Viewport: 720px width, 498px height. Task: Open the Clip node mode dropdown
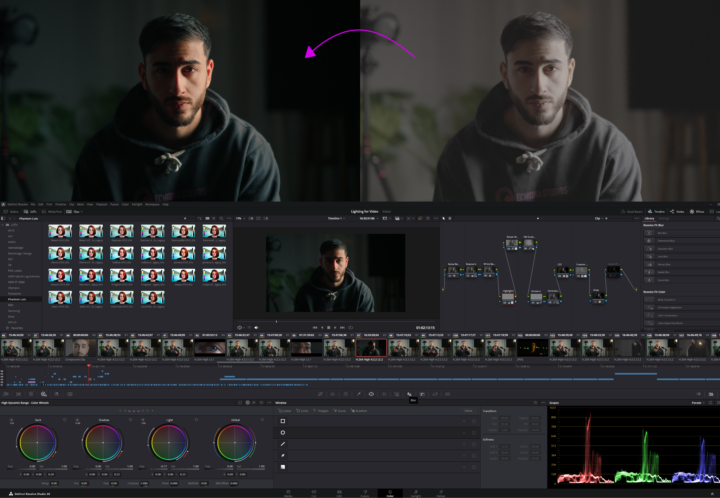[x=599, y=218]
